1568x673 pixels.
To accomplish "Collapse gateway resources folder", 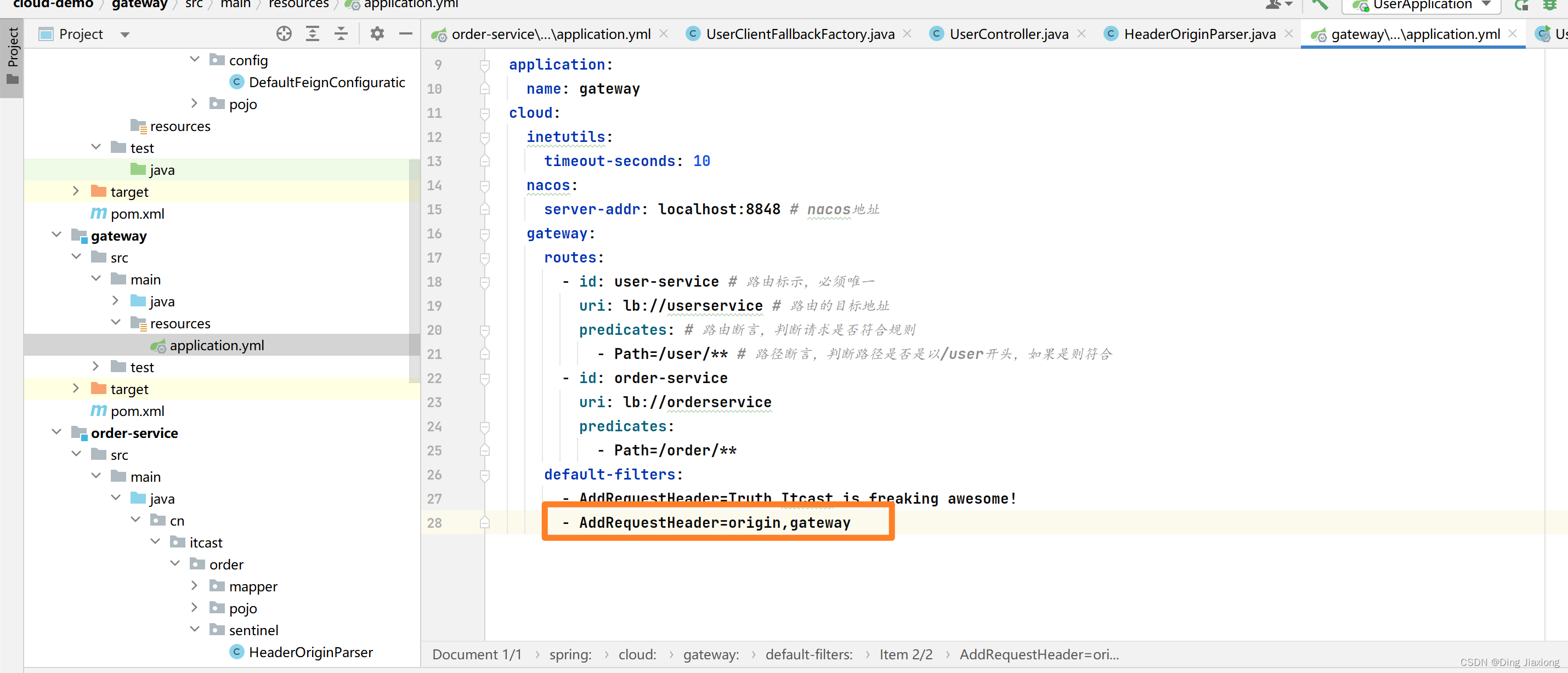I will pos(116,322).
